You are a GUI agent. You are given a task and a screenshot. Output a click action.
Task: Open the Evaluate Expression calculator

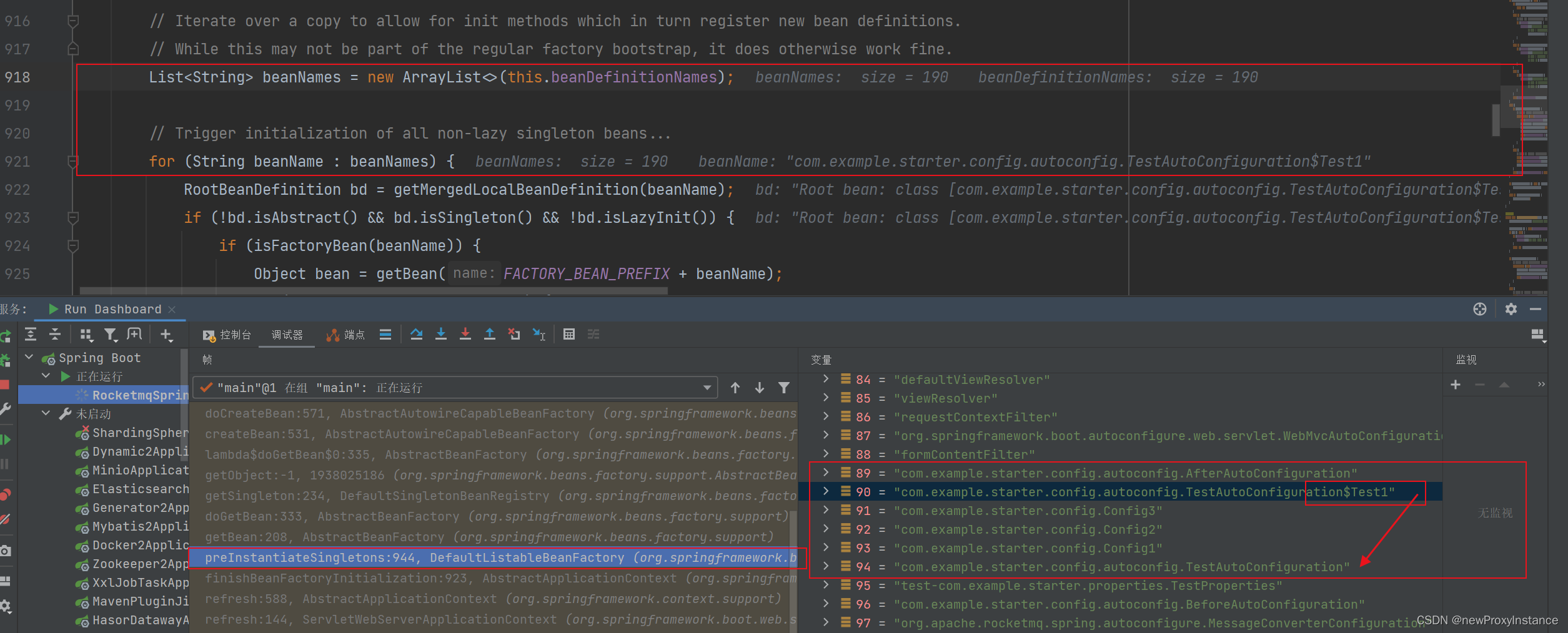coord(569,335)
